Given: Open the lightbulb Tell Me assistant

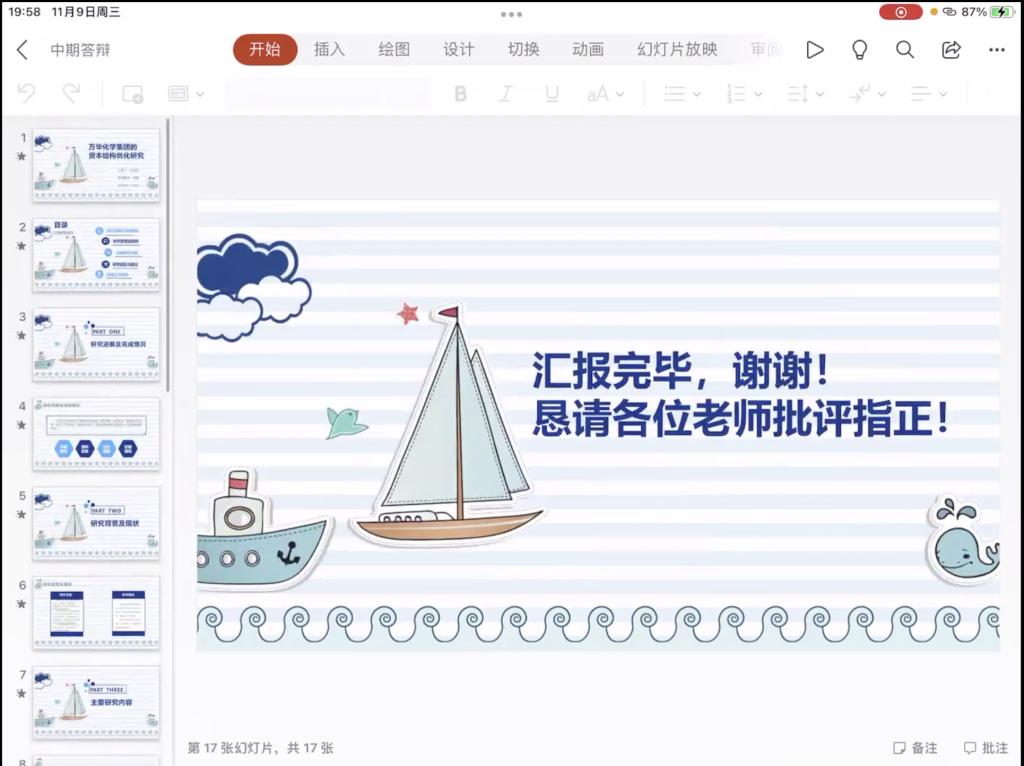Looking at the screenshot, I should (859, 50).
